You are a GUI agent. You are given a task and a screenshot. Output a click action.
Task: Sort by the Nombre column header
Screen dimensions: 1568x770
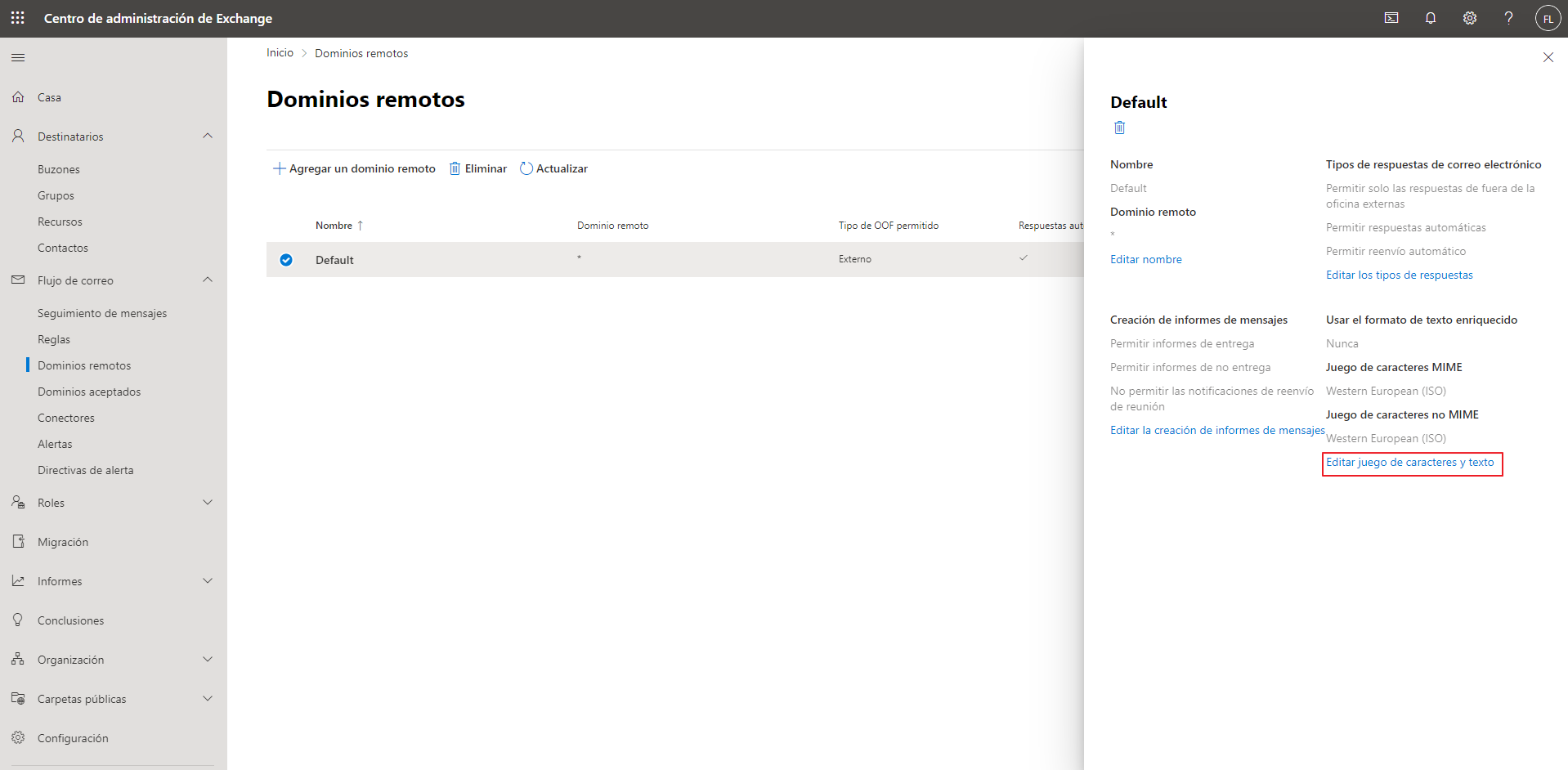[x=334, y=226]
